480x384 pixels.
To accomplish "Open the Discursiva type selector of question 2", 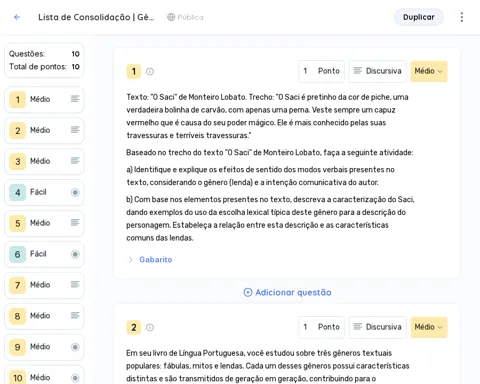I will click(x=378, y=327).
